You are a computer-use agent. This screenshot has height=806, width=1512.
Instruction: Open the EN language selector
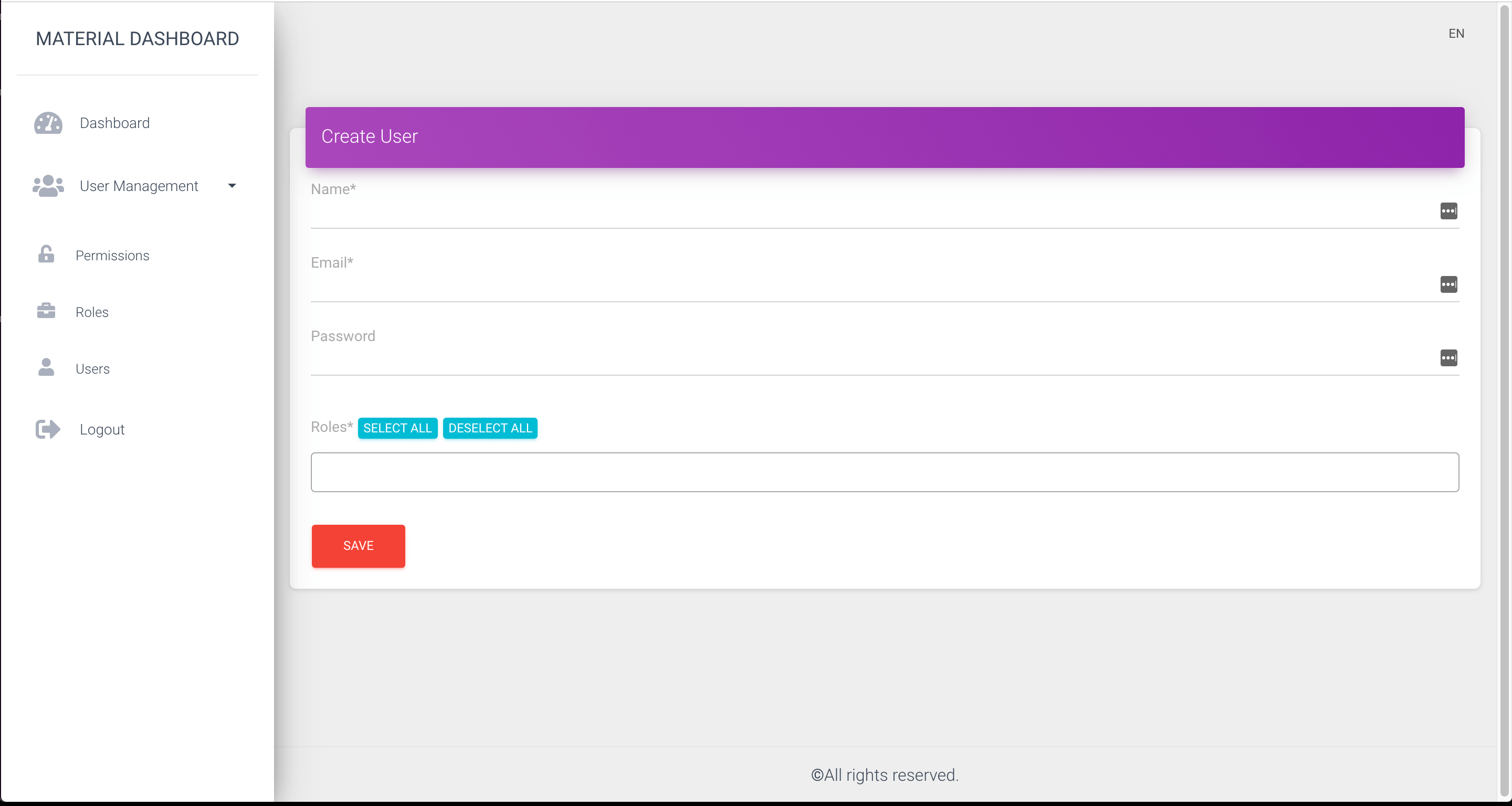pyautogui.click(x=1456, y=33)
